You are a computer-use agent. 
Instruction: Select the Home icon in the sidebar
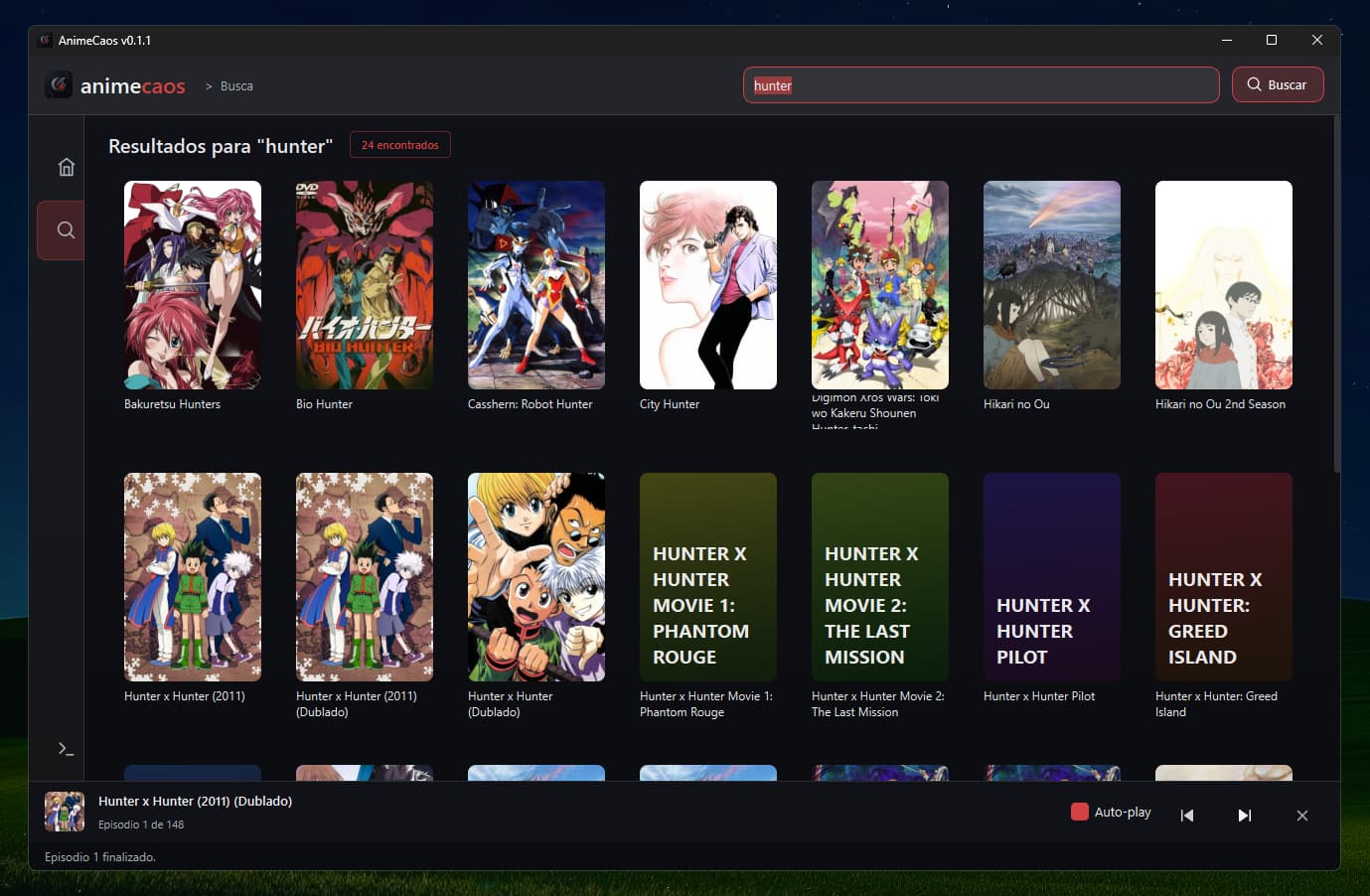click(66, 167)
